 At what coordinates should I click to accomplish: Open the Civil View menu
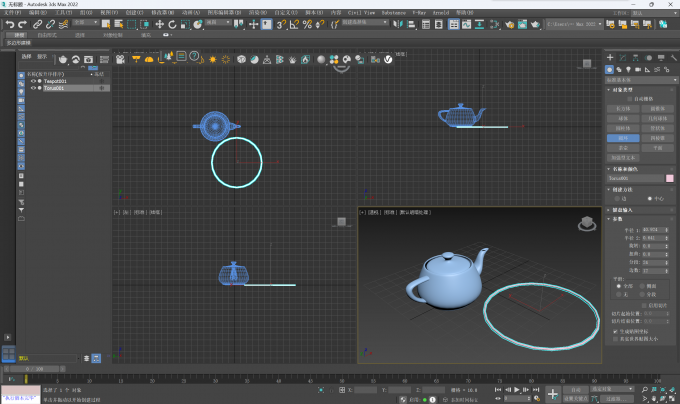[361, 13]
